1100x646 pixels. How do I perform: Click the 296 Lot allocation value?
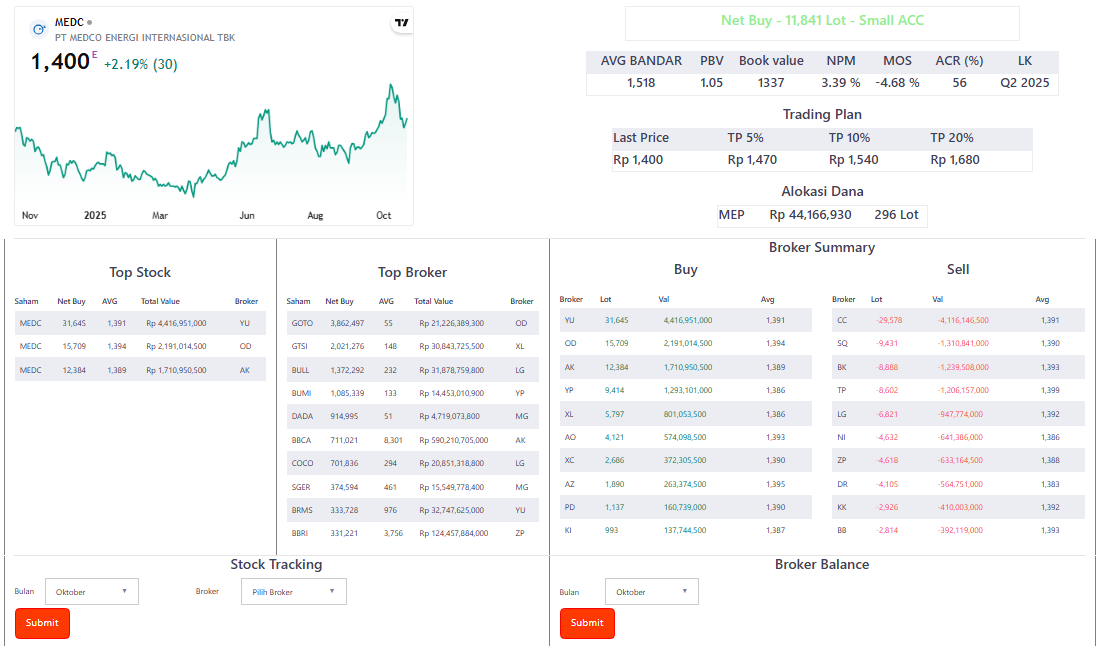point(896,215)
